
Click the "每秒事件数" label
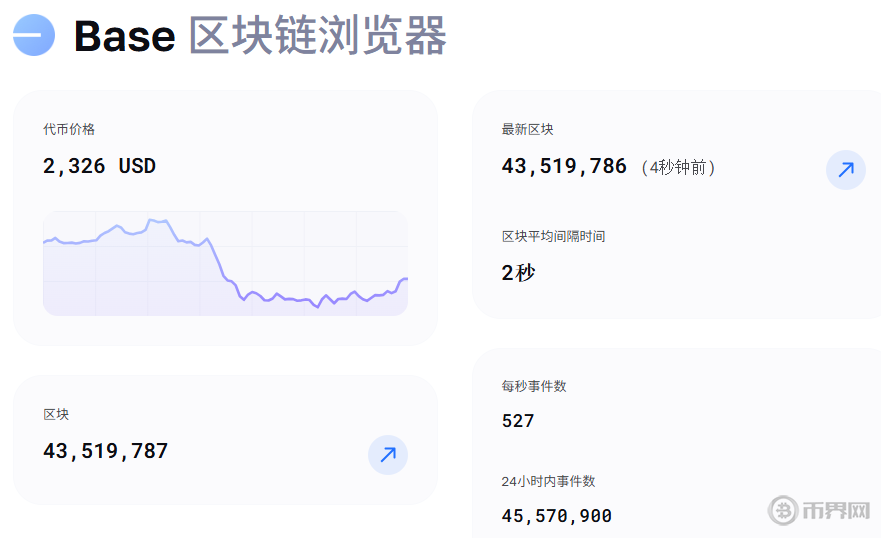pos(534,386)
